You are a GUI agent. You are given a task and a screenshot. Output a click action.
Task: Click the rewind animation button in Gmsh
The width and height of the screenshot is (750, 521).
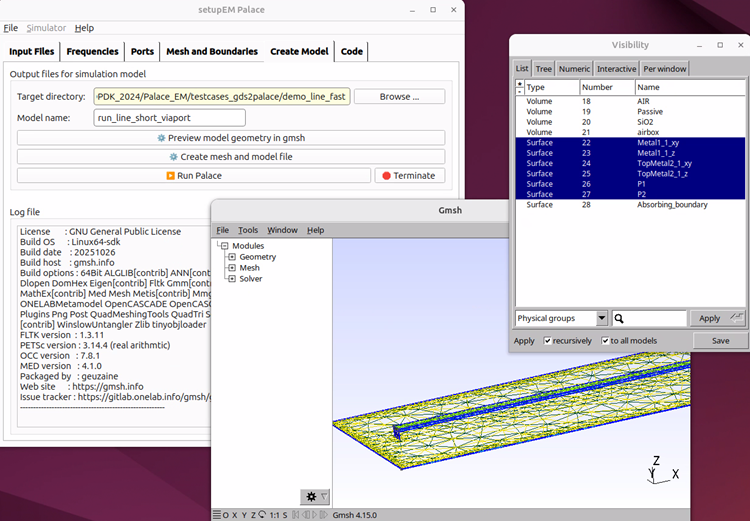tap(295, 515)
